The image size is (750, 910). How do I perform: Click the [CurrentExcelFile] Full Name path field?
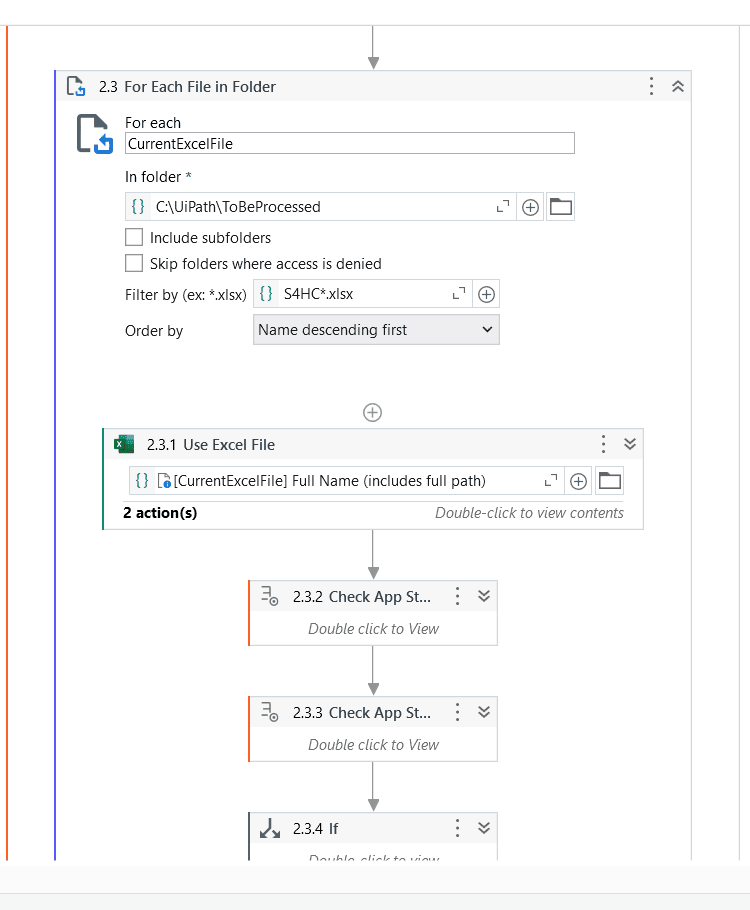point(329,481)
